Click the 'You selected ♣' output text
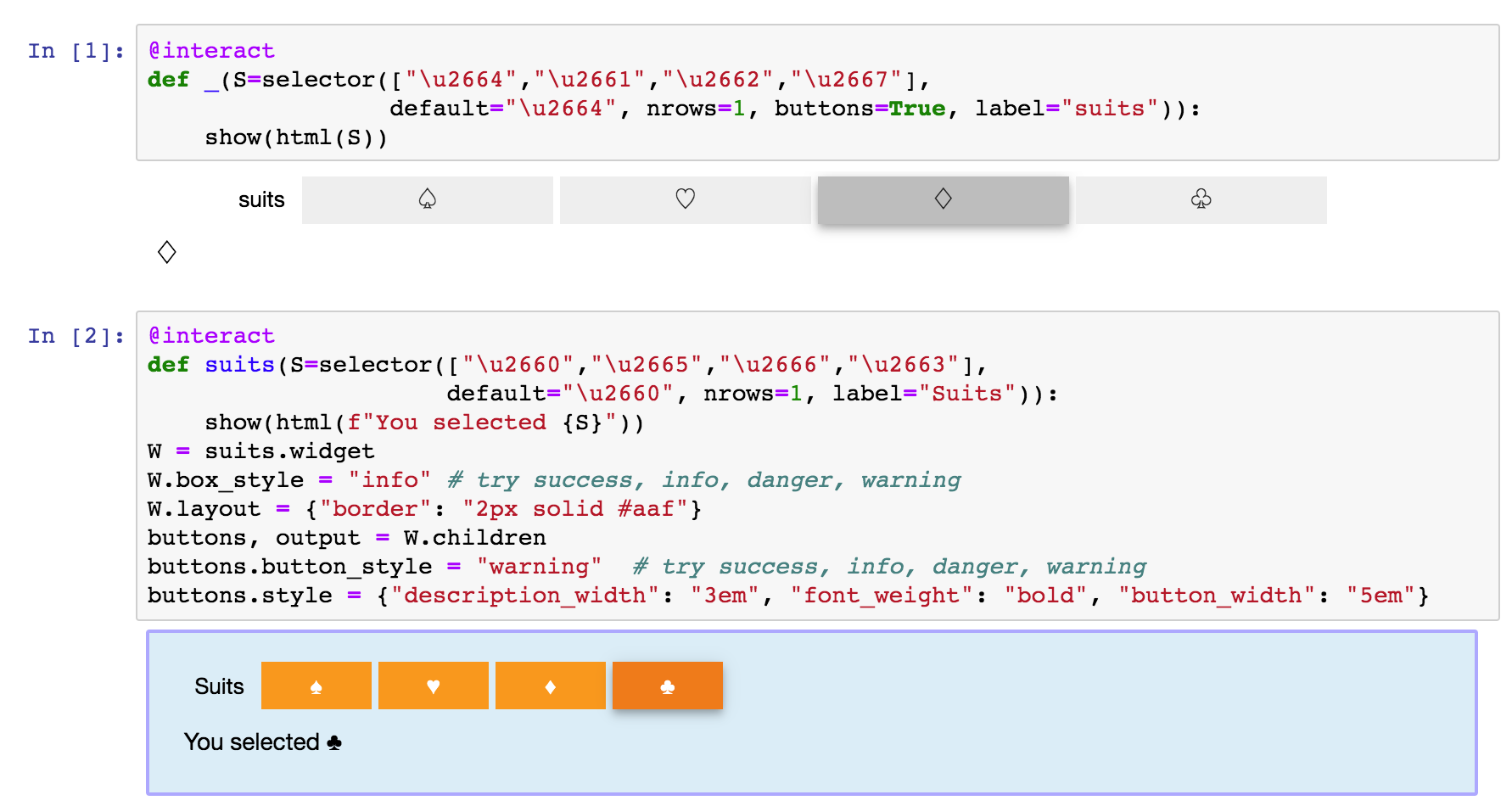 click(262, 742)
